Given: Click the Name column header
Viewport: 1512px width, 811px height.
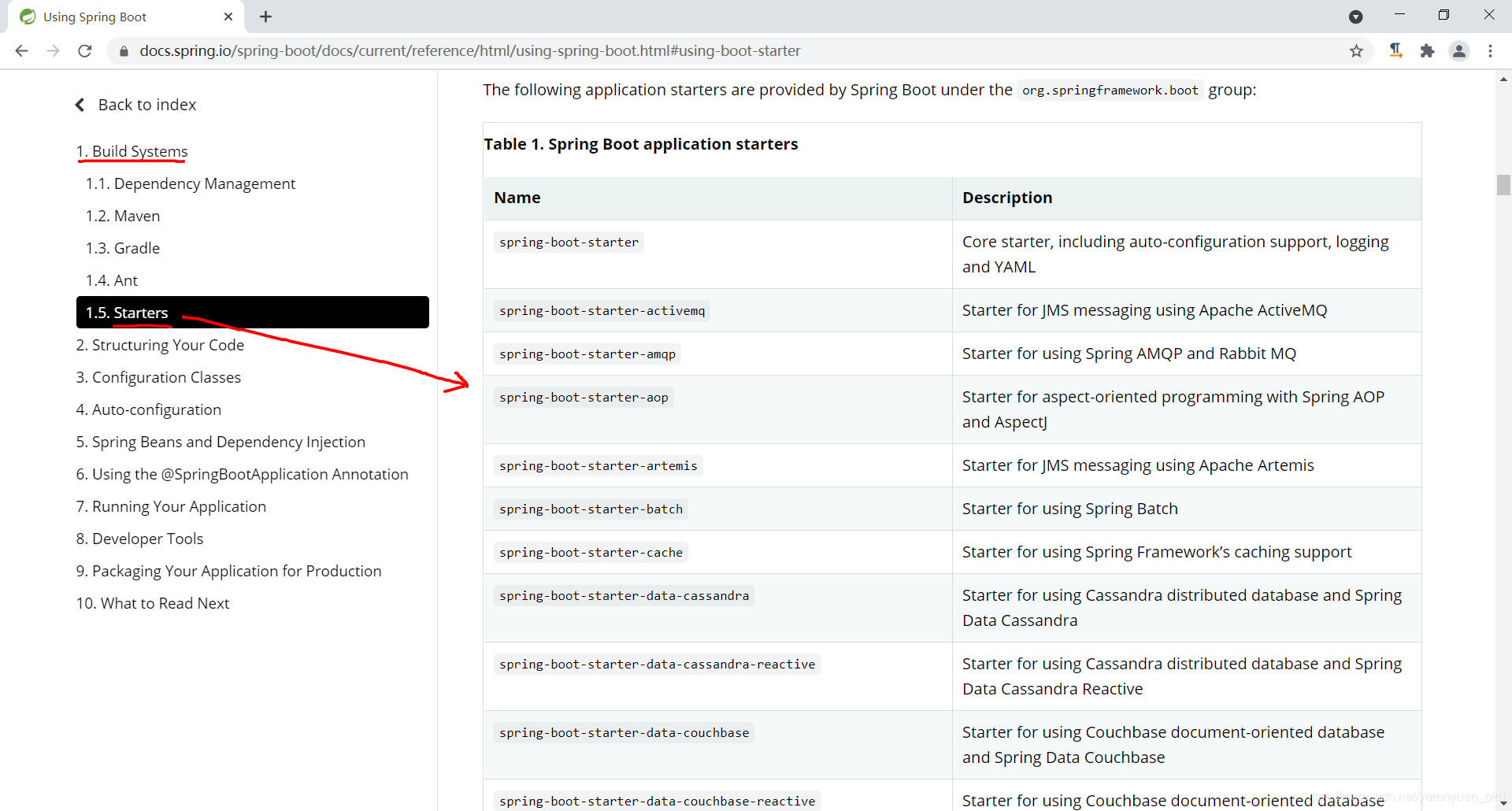Looking at the screenshot, I should (x=717, y=198).
